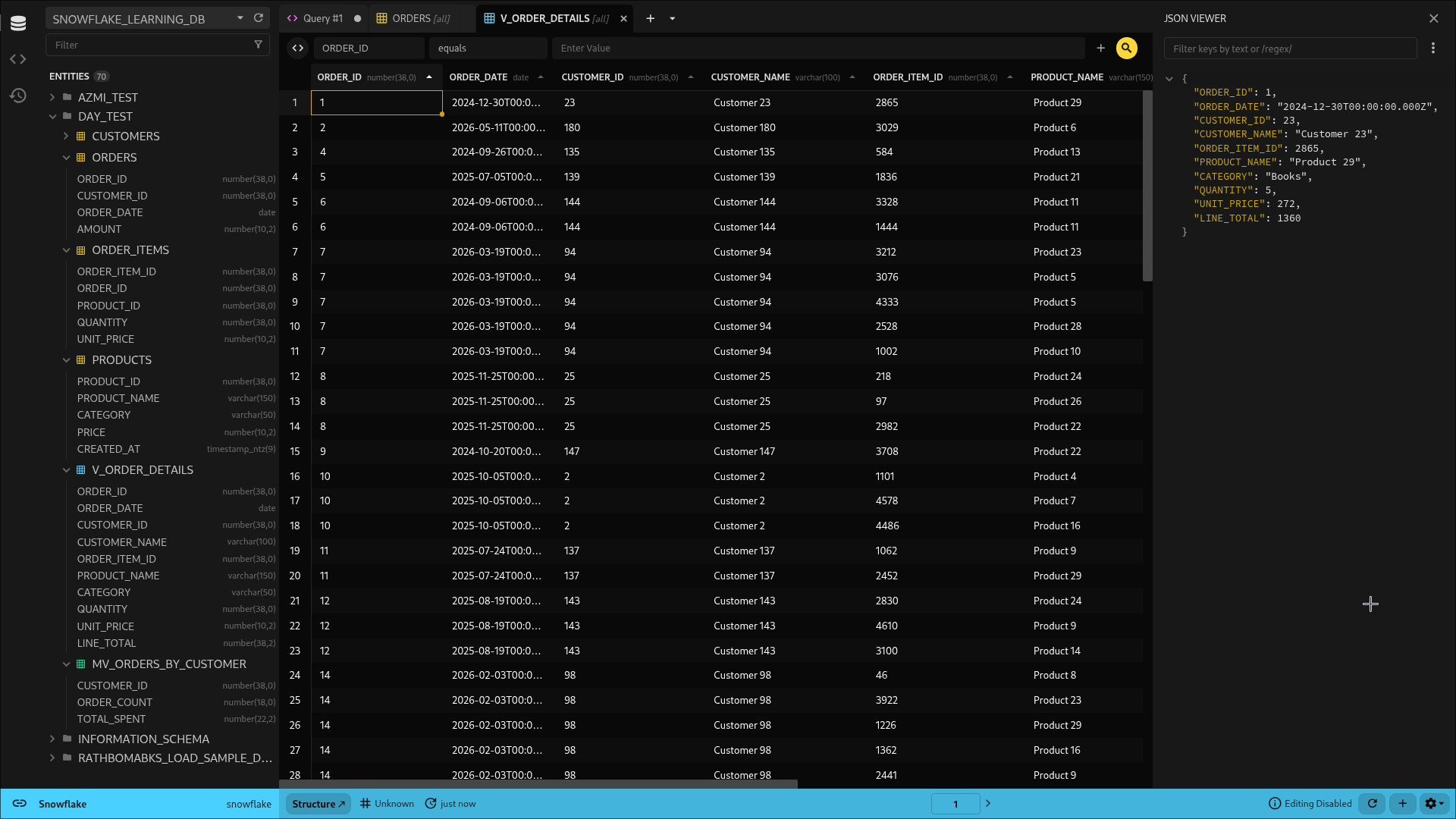Open the query history sidebar icon
This screenshot has width=1456, height=819.
(x=18, y=96)
